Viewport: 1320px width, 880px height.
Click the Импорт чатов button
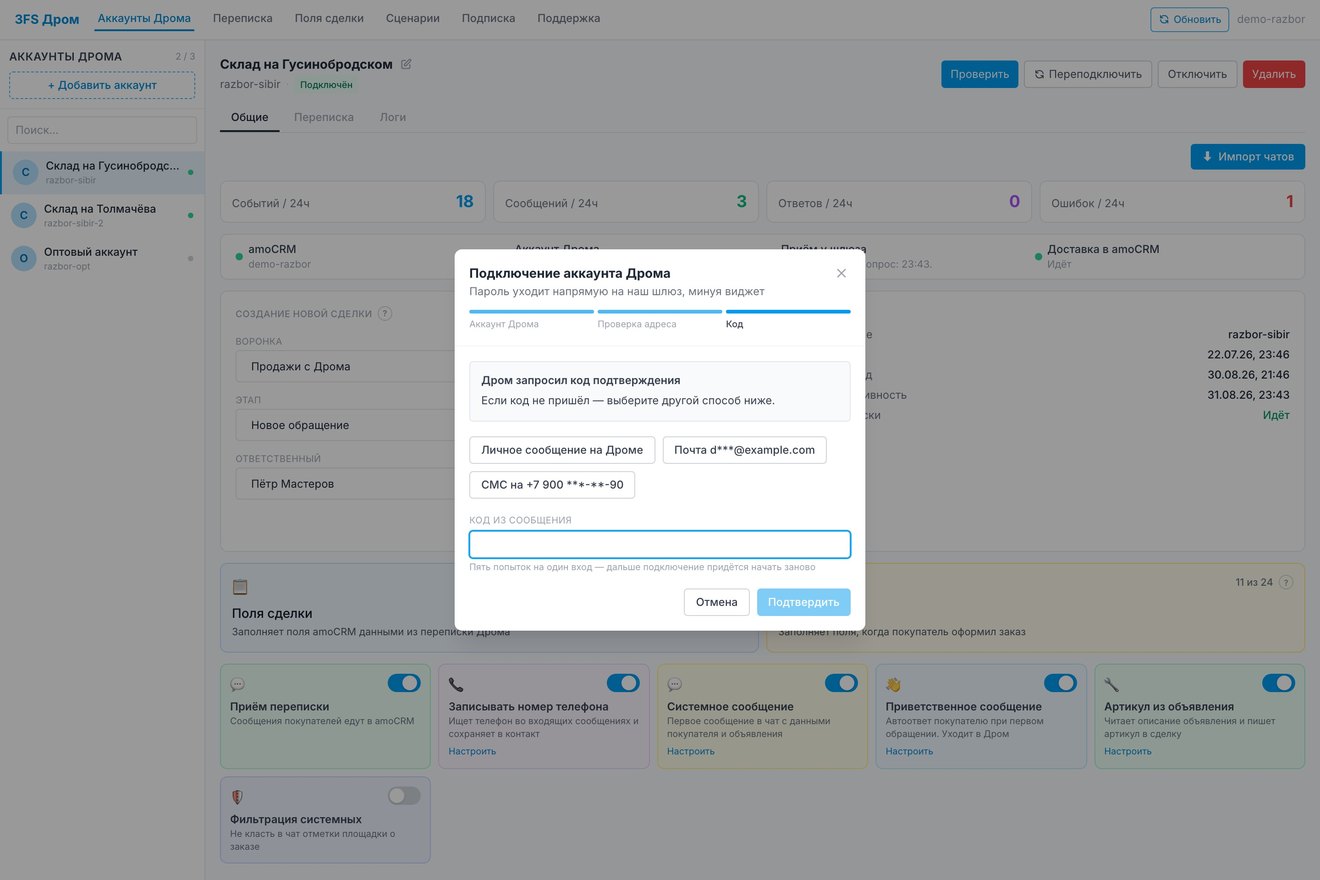(x=1248, y=157)
